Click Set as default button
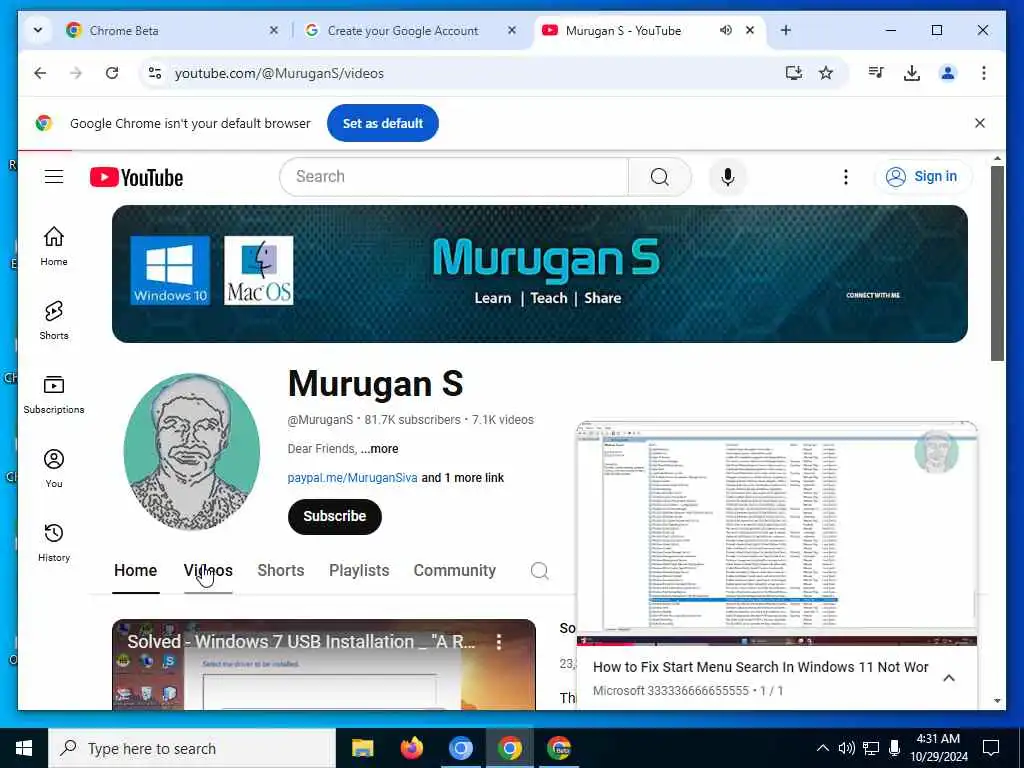 point(383,123)
